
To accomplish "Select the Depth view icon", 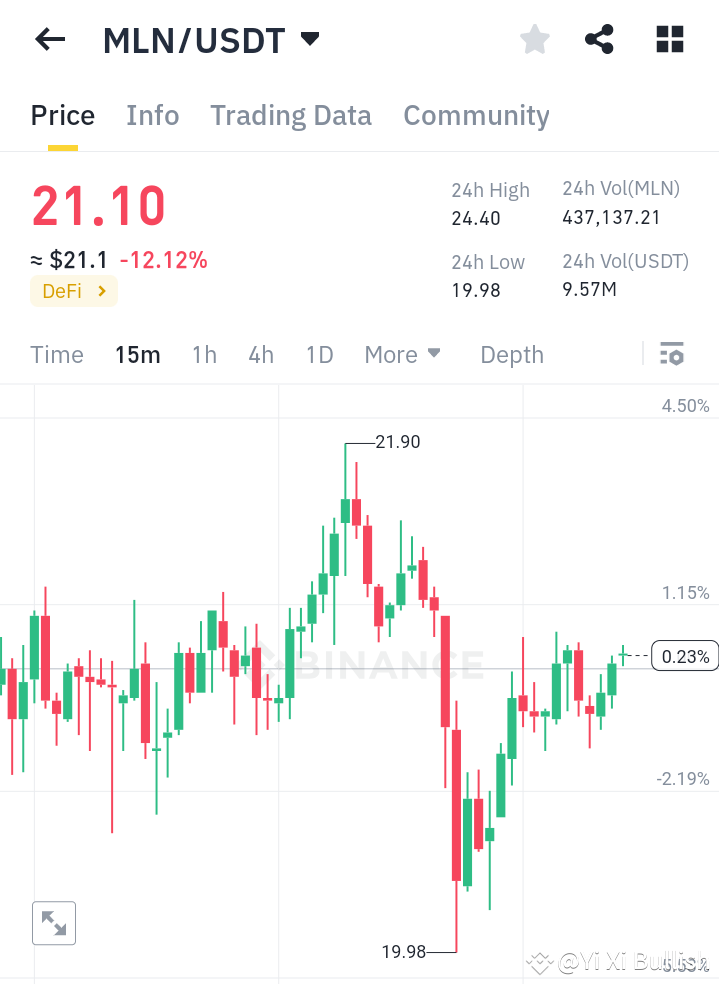I will click(x=511, y=355).
